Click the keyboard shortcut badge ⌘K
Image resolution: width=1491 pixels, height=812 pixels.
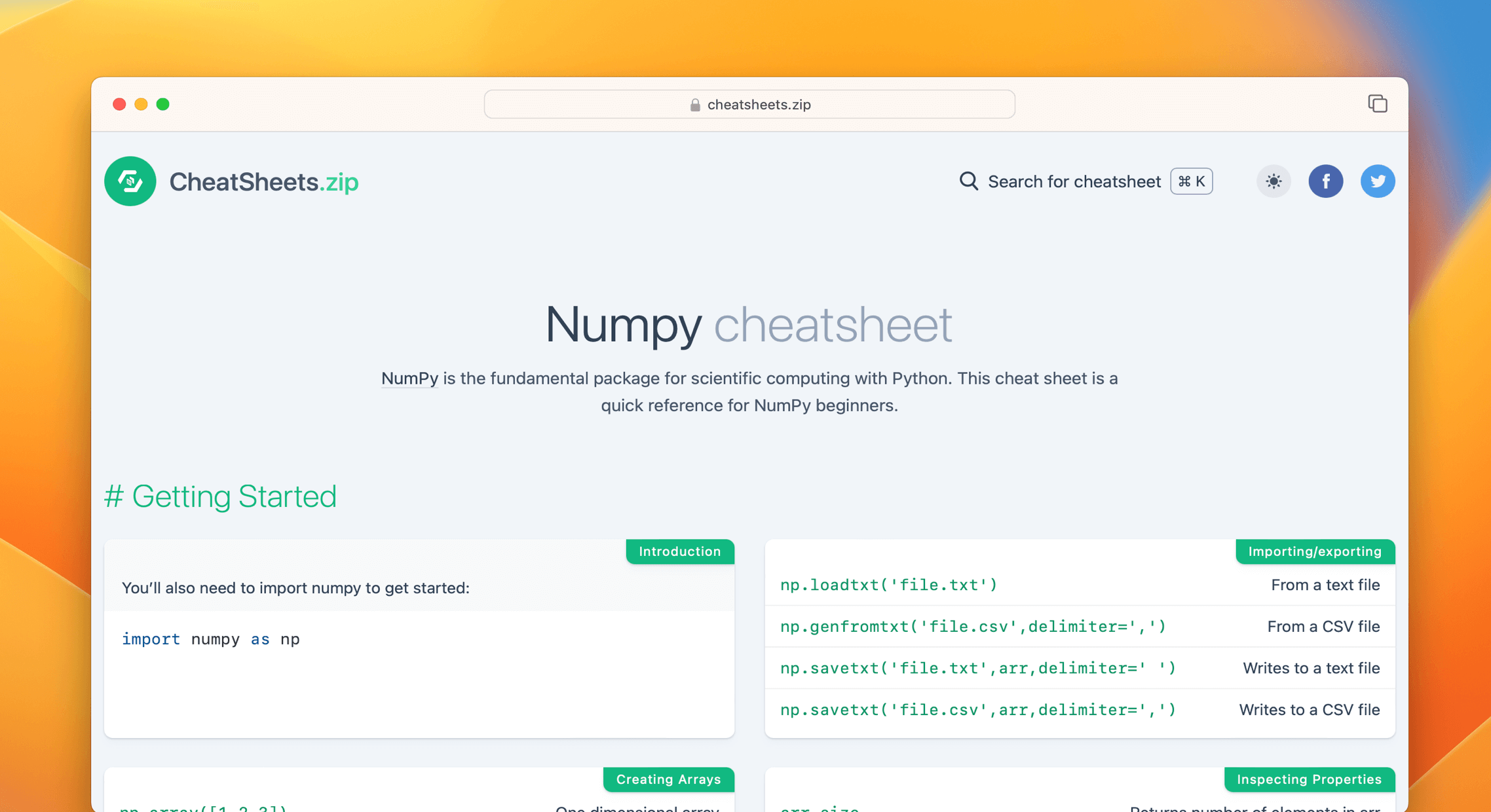1191,181
